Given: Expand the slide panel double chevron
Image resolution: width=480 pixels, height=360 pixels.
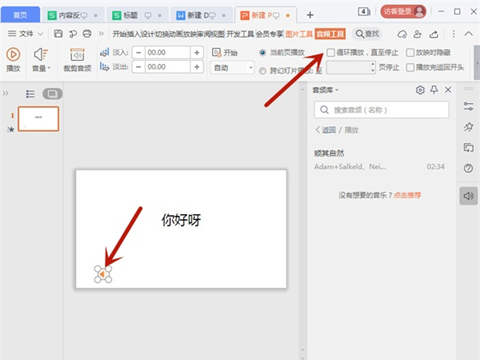Looking at the screenshot, I should click(x=5, y=94).
